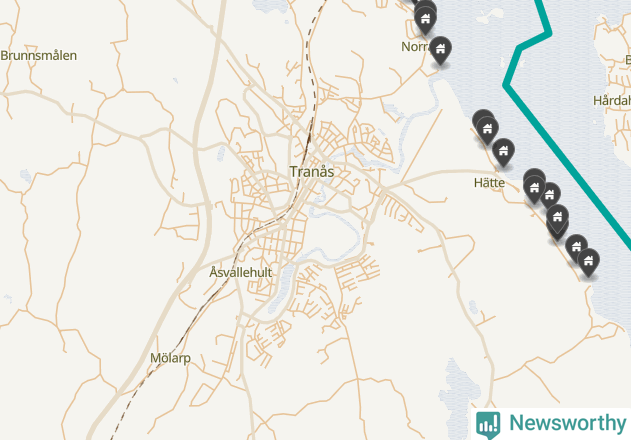Image resolution: width=631 pixels, height=440 pixels.
Task: Click the house marker stacked over a pin southeast of Hätte
Action: click(557, 218)
